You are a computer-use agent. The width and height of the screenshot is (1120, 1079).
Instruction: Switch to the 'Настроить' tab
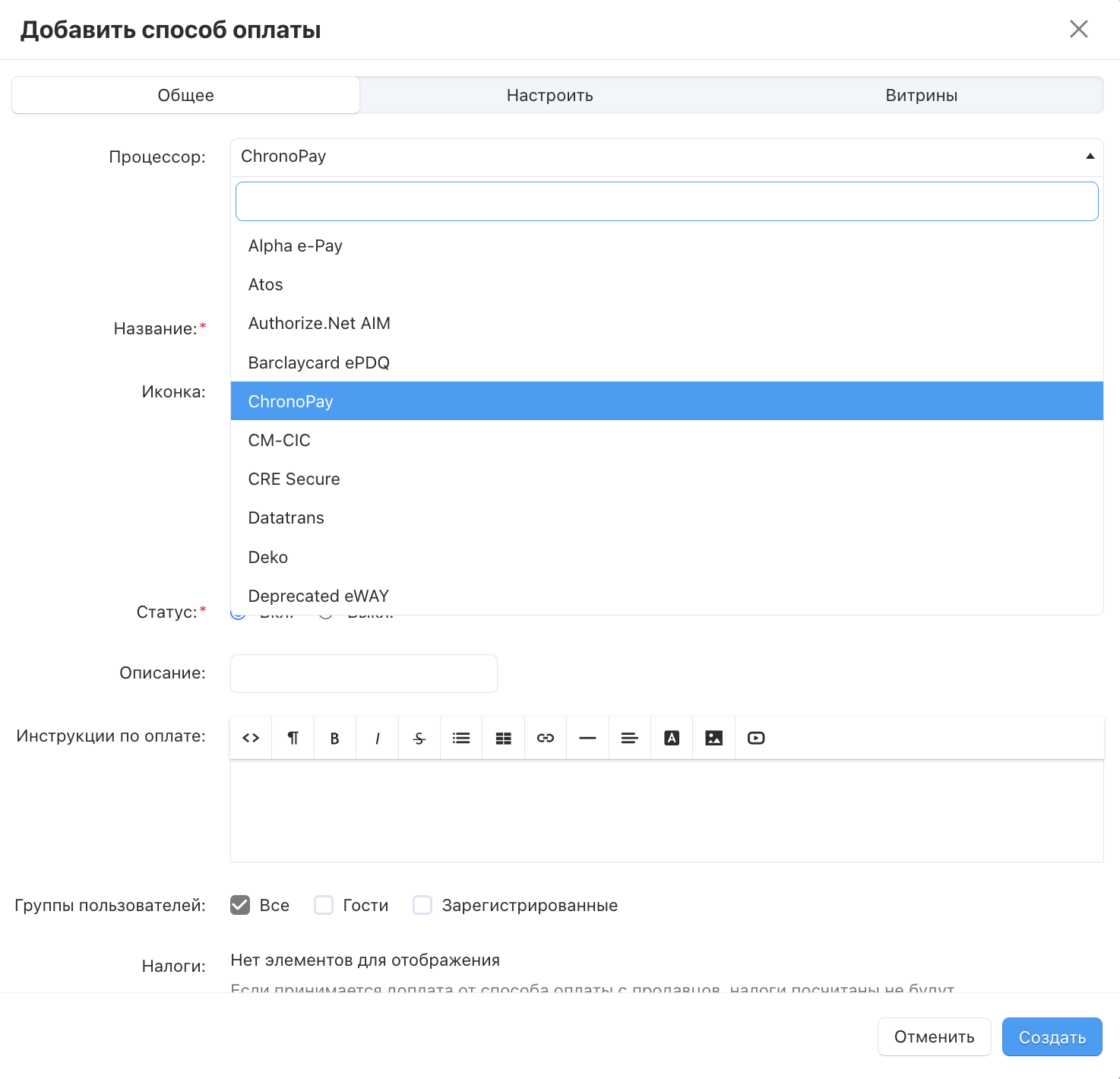click(549, 96)
